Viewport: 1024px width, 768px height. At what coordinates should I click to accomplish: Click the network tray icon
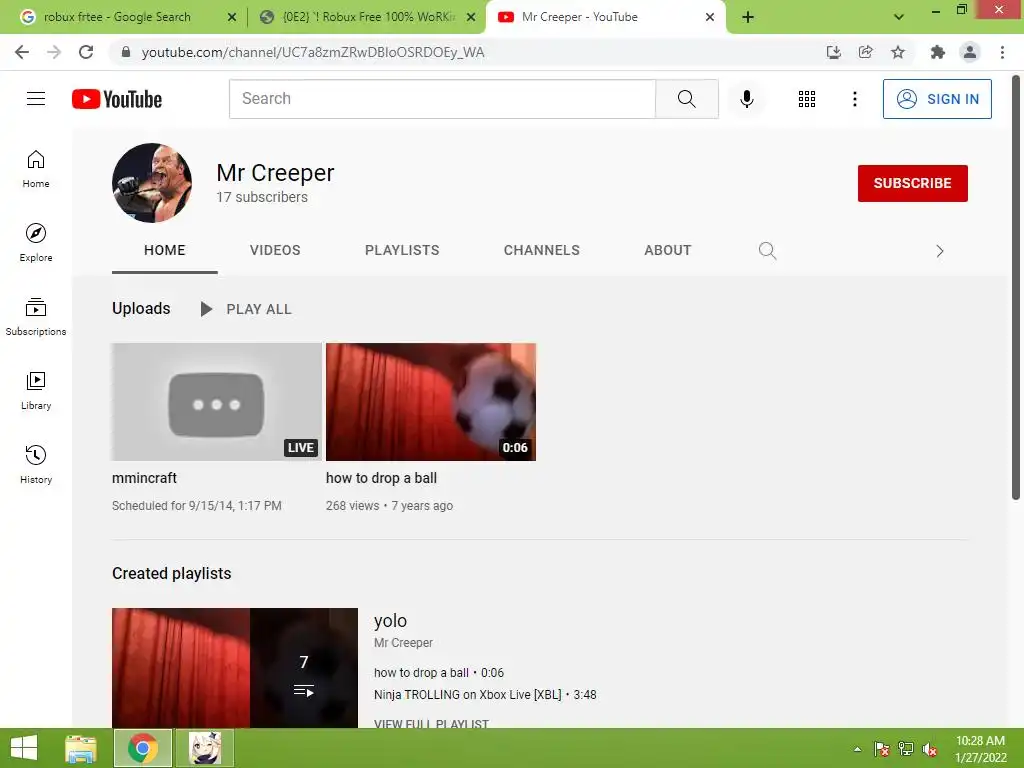(x=905, y=749)
